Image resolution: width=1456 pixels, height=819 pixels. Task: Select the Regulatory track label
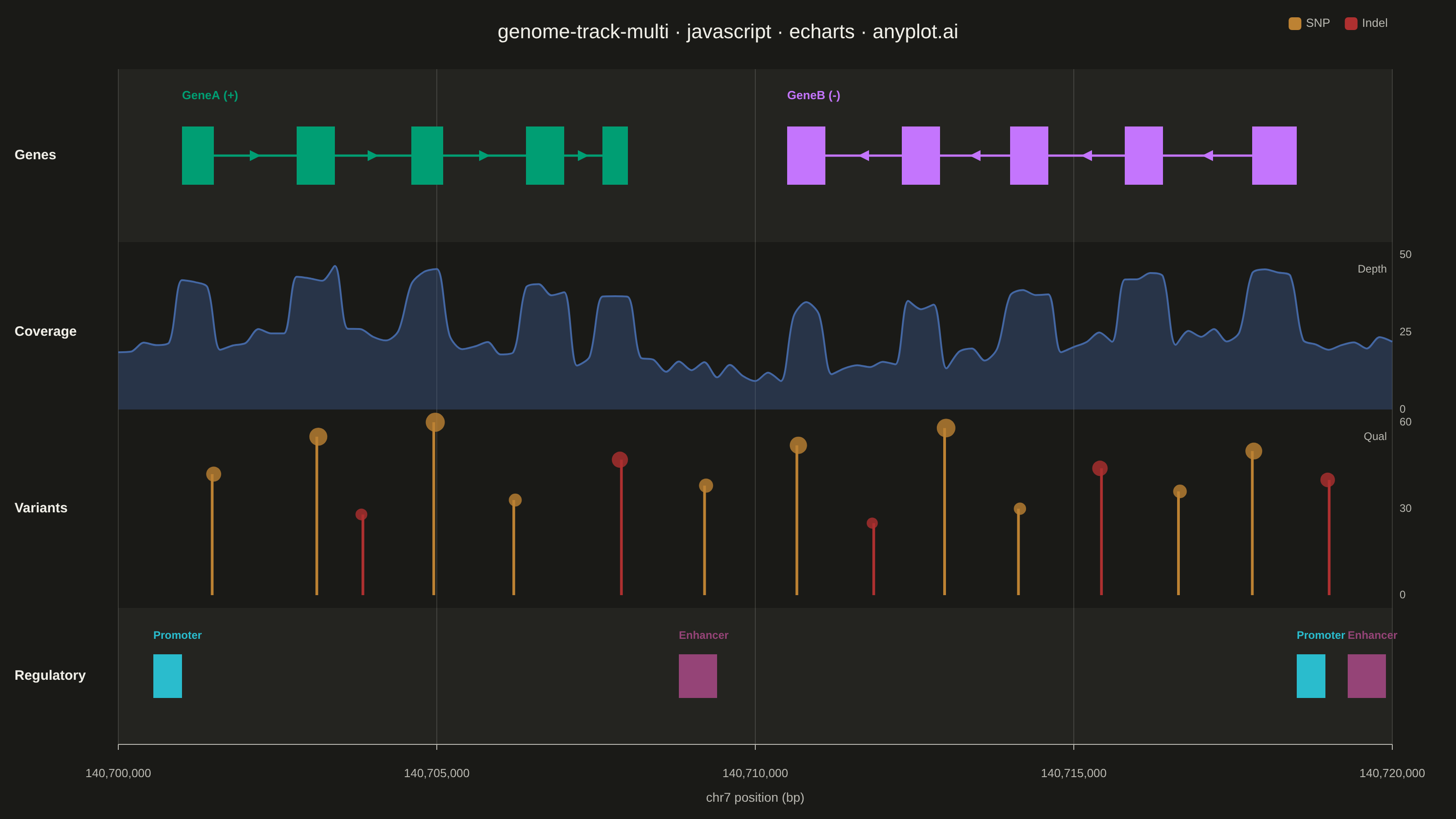pyautogui.click(x=50, y=675)
